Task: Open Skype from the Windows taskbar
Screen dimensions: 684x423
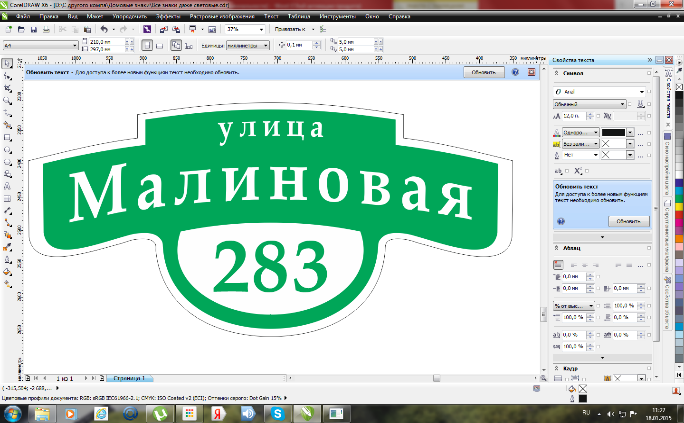Action: click(278, 413)
